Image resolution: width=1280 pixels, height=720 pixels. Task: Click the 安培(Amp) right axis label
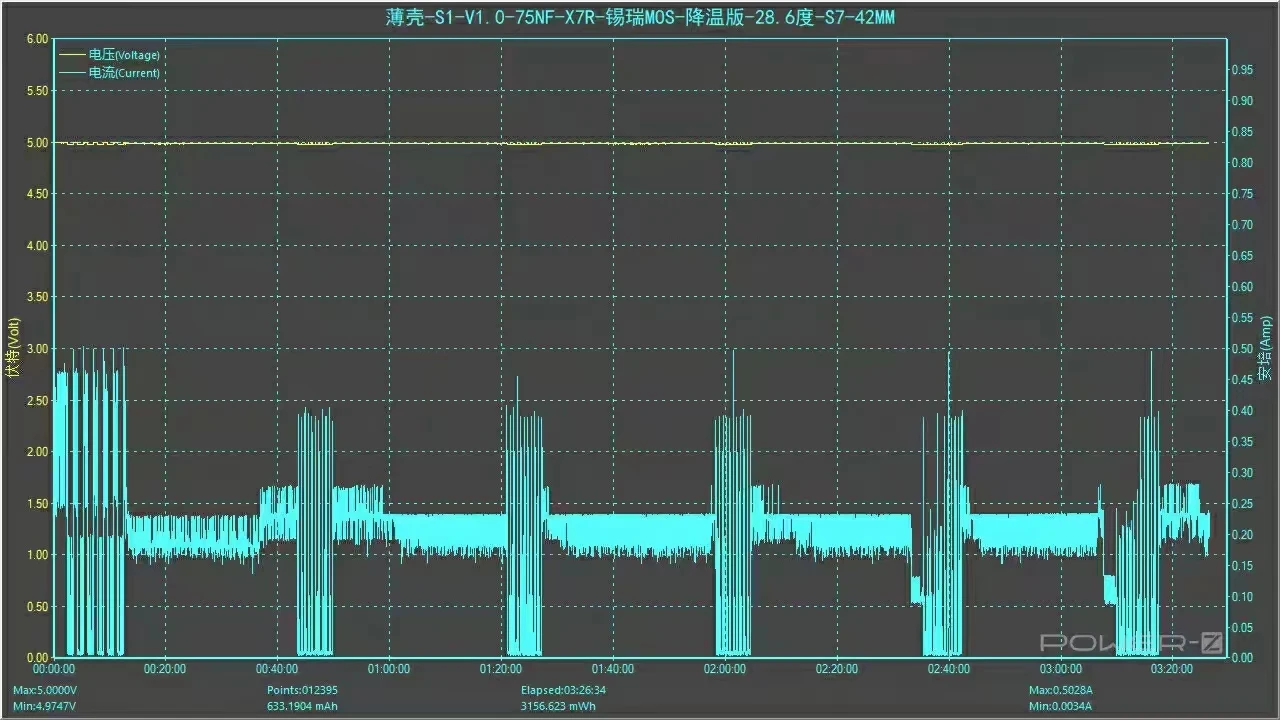pyautogui.click(x=1266, y=348)
